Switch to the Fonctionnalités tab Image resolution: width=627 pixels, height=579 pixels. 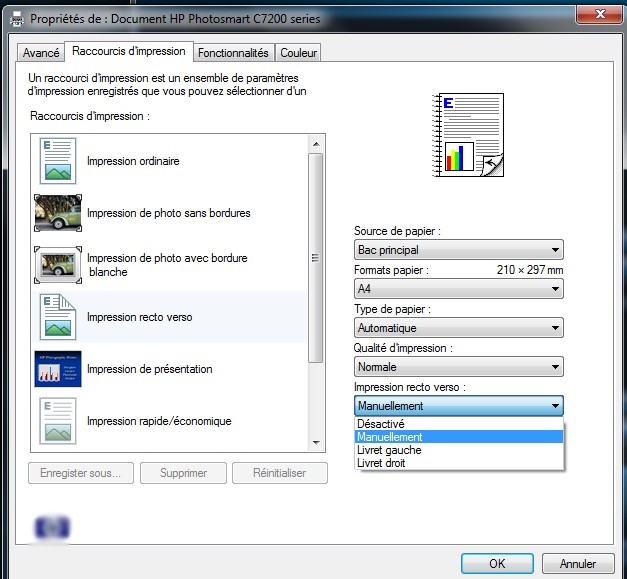(234, 53)
